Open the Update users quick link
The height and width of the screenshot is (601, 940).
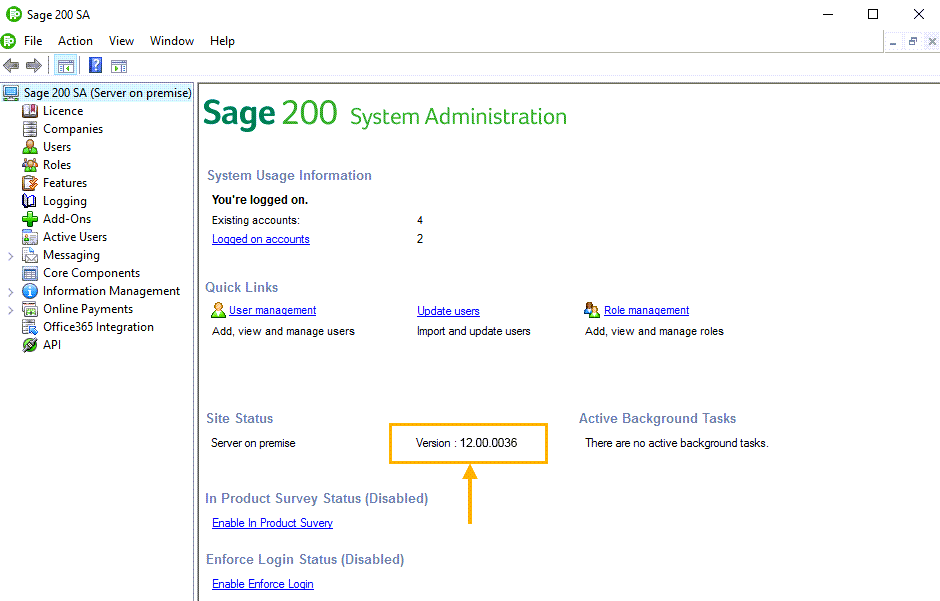pos(448,311)
